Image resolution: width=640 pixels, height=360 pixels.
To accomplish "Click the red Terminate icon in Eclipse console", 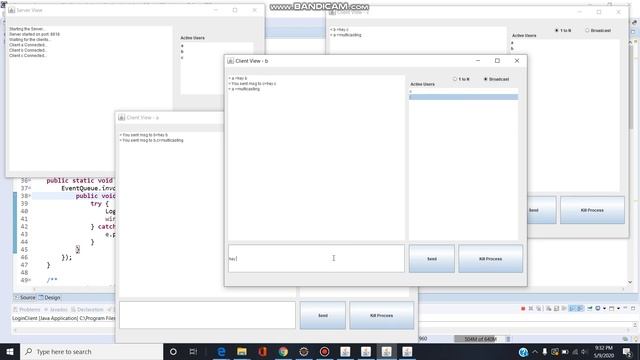I will (x=523, y=309).
